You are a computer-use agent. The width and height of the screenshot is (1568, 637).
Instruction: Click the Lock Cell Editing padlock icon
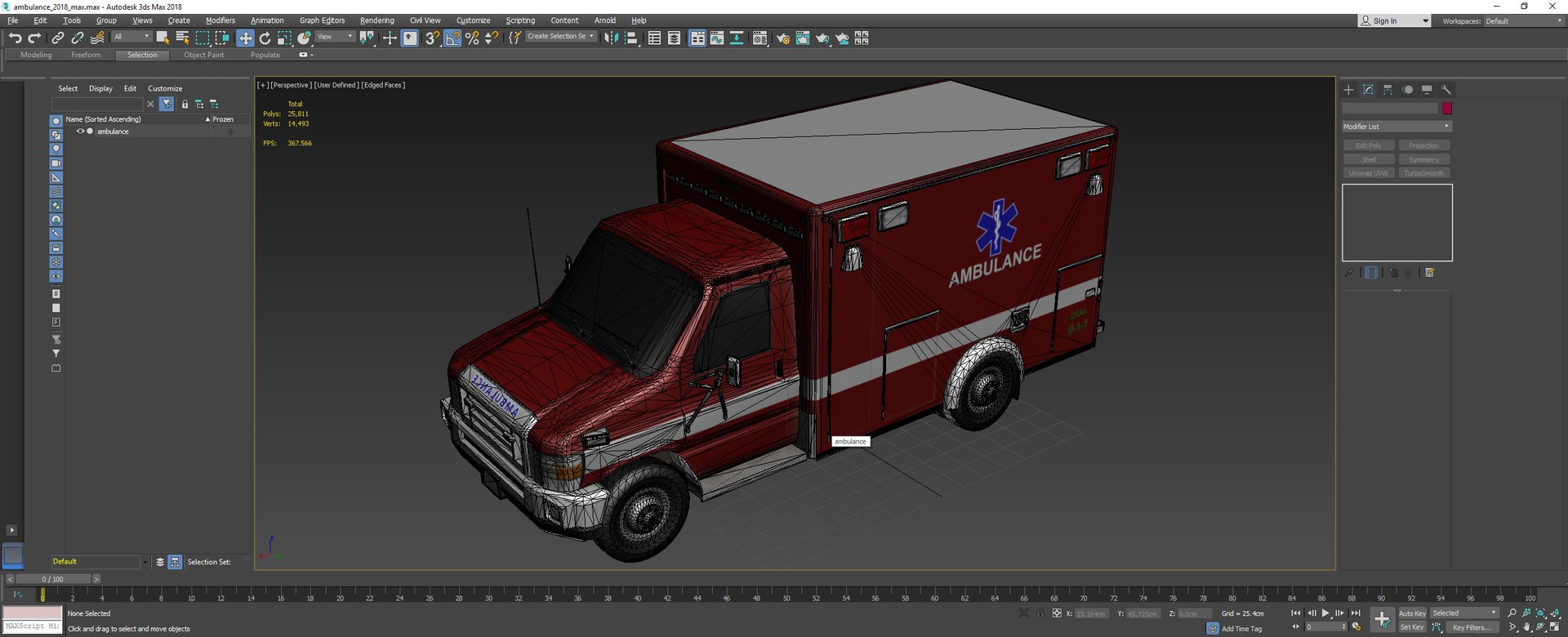(x=185, y=105)
